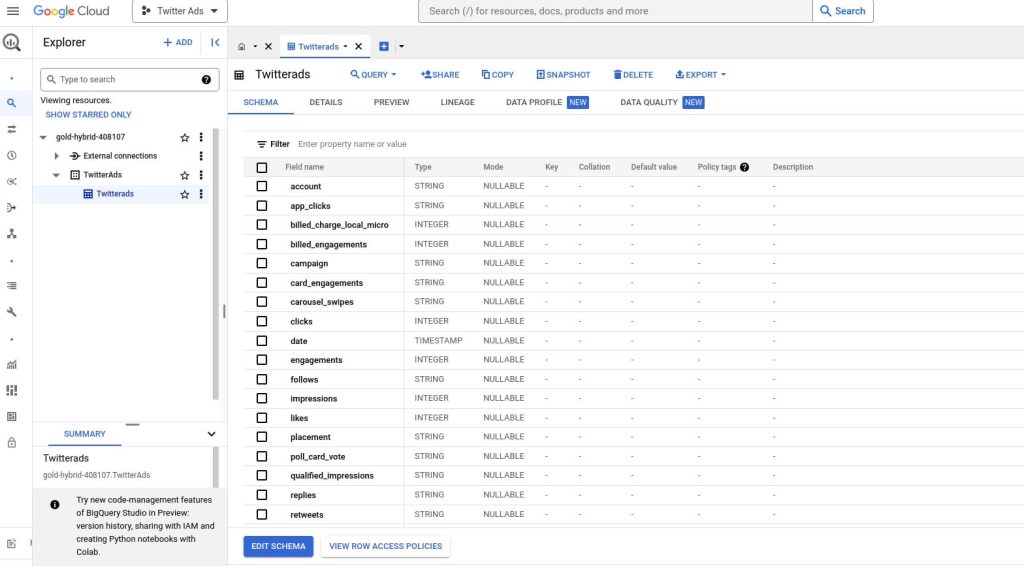Check the clicks field checkbox
The image size is (1024, 566).
(262, 321)
